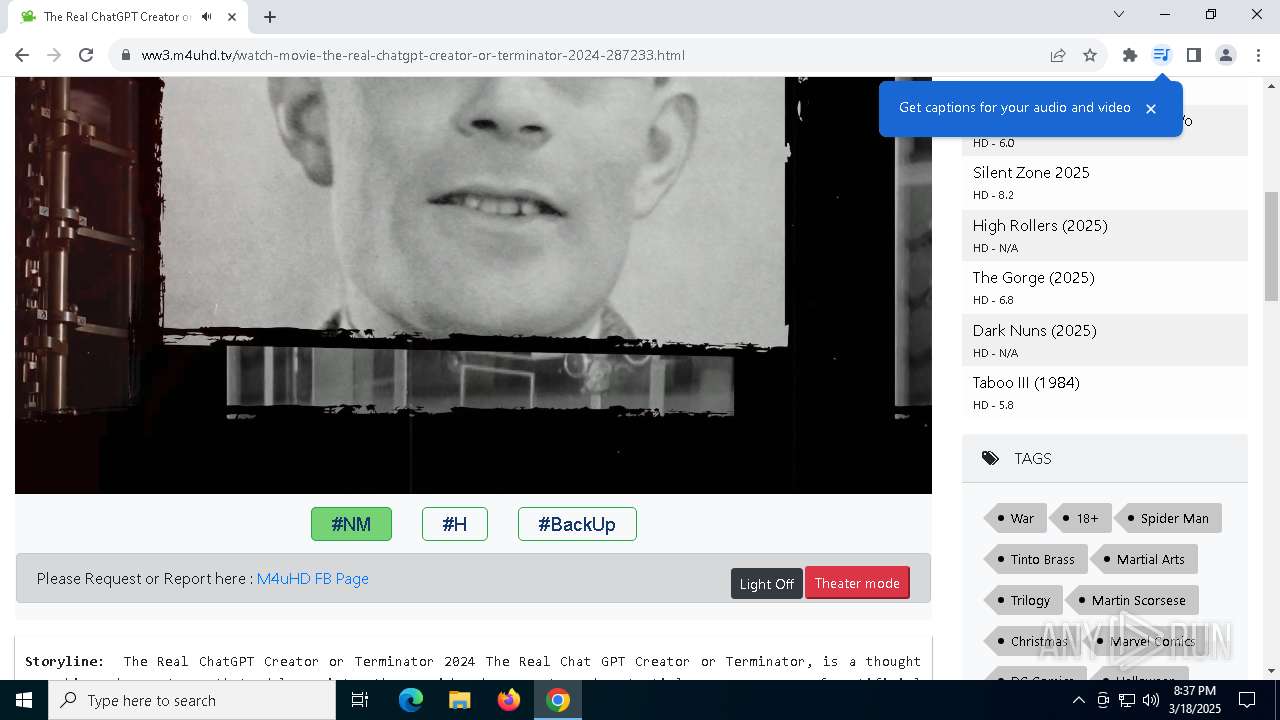Mute the audio in the ChatGPT tab
Screen dimensions: 1280x720
tap(206, 16)
